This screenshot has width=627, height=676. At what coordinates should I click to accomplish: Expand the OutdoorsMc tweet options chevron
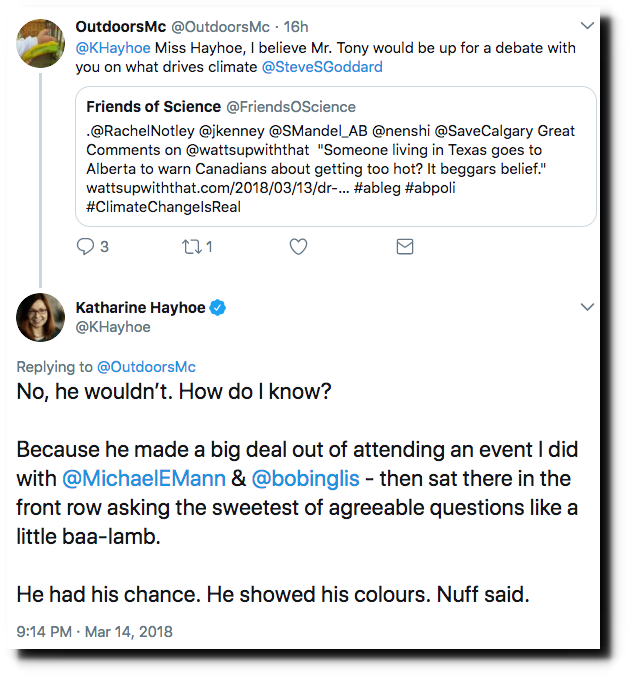pyautogui.click(x=587, y=26)
